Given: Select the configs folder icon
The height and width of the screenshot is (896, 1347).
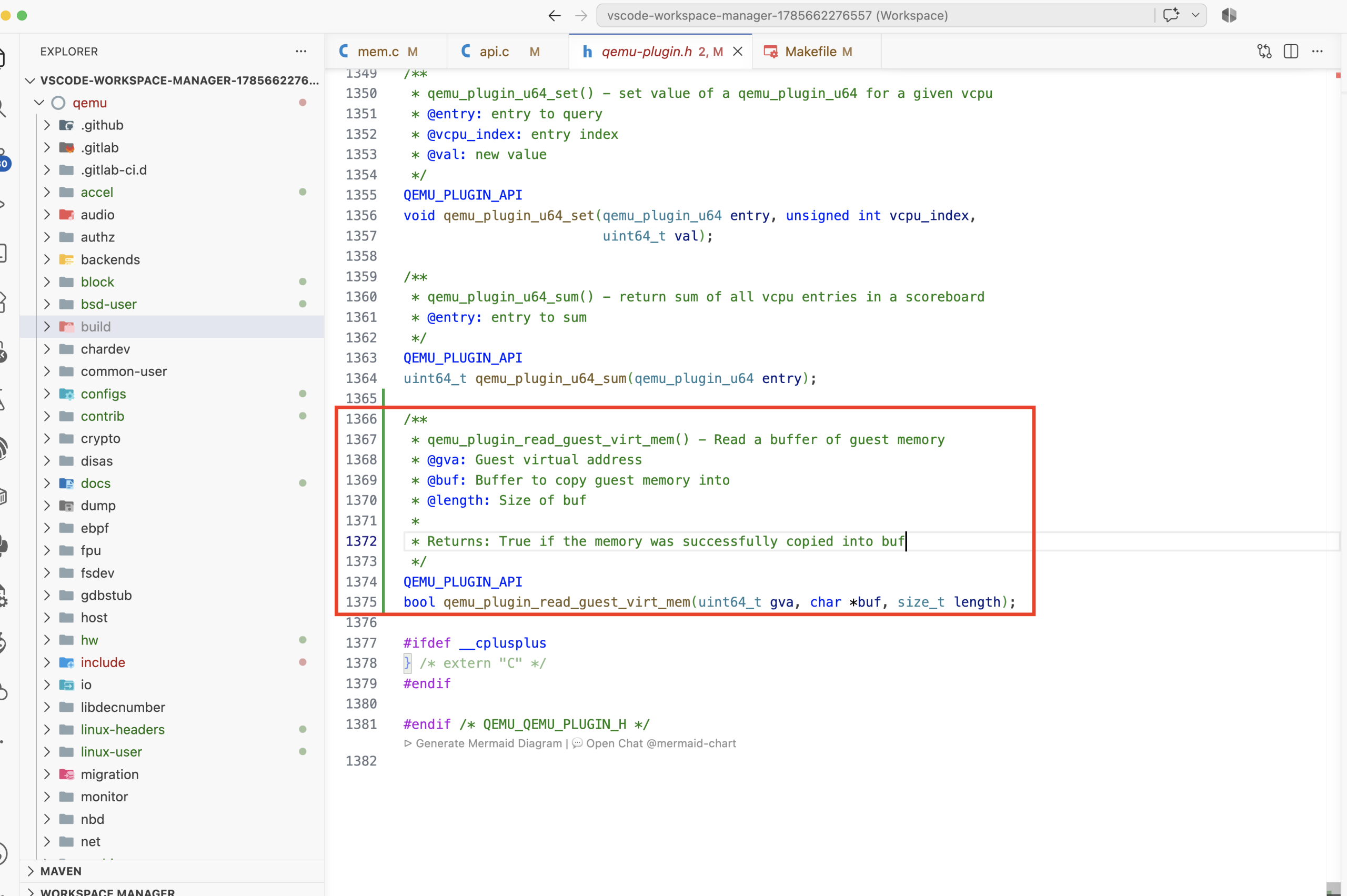Looking at the screenshot, I should [x=67, y=394].
